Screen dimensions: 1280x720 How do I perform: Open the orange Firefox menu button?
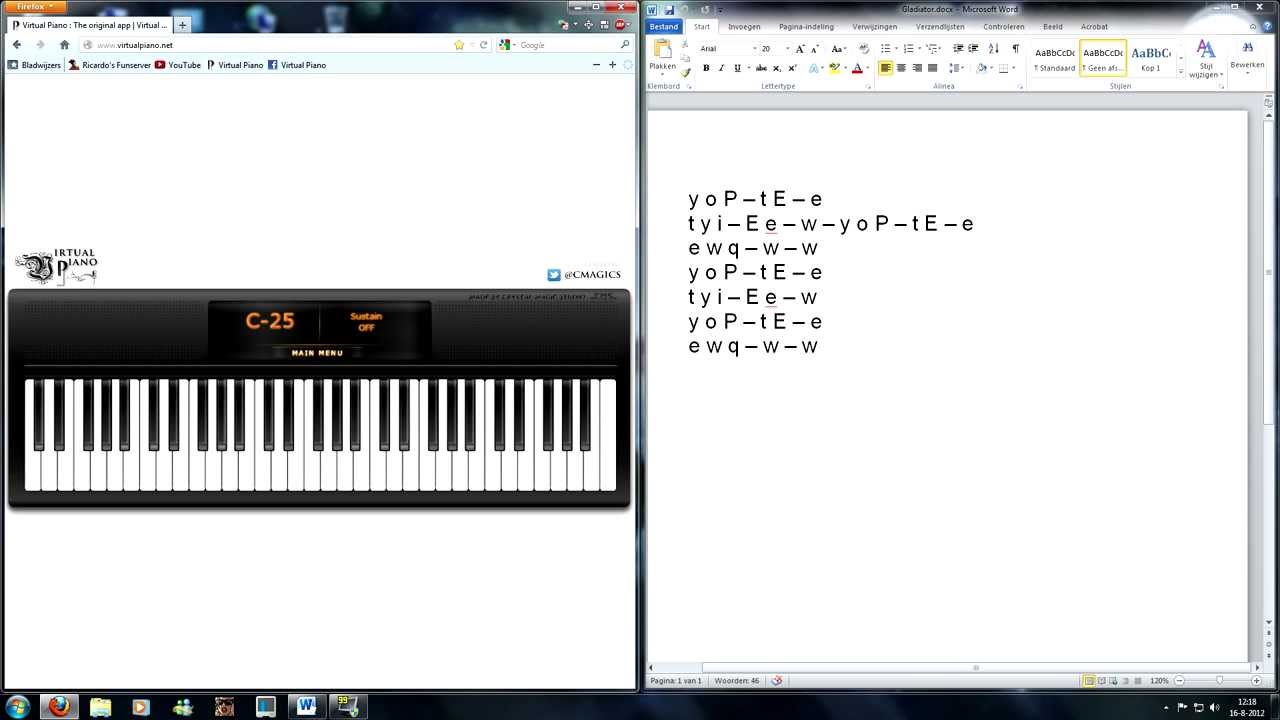(x=34, y=6)
